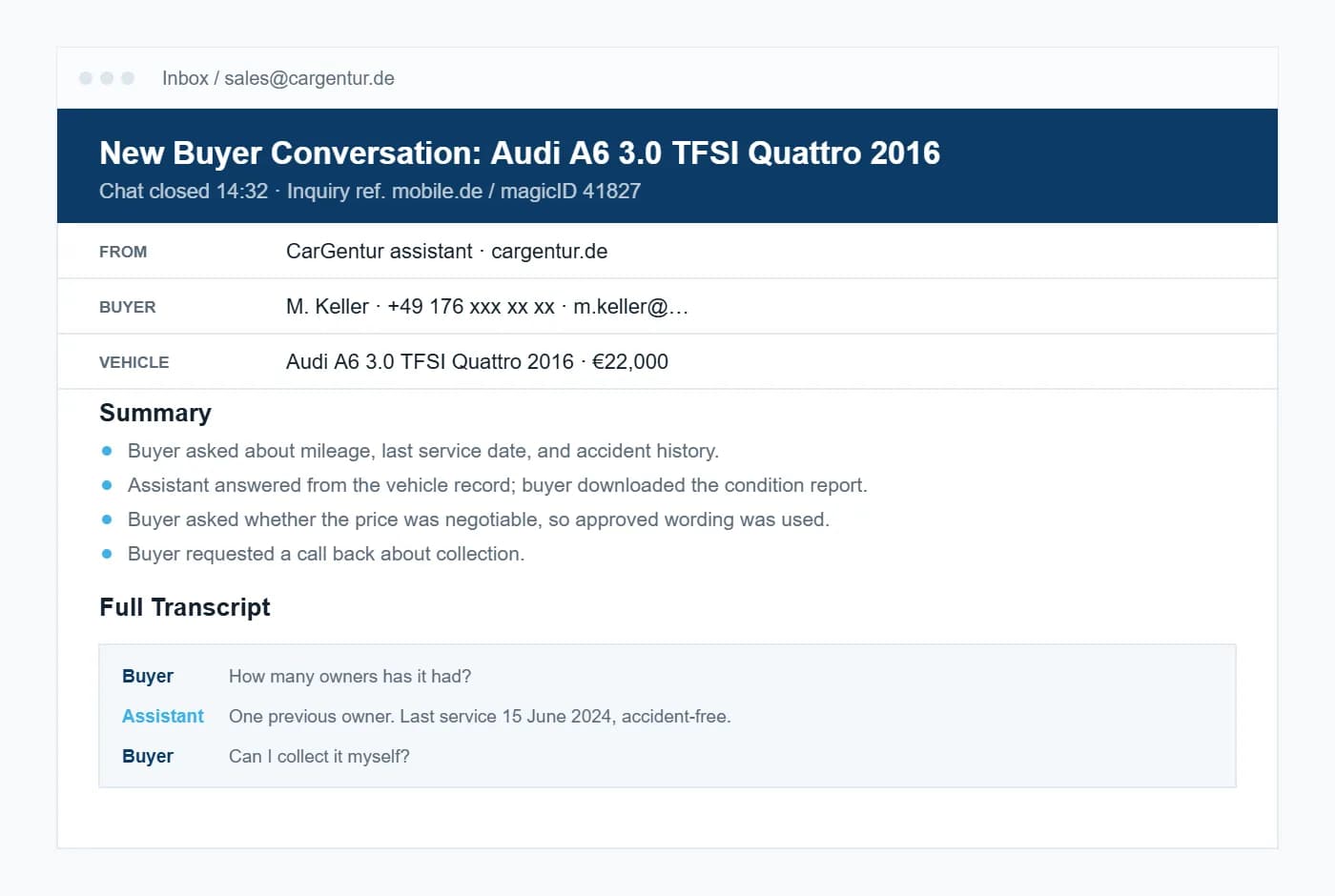Click the Chat closed 14:32 subtitle line

coord(370,191)
